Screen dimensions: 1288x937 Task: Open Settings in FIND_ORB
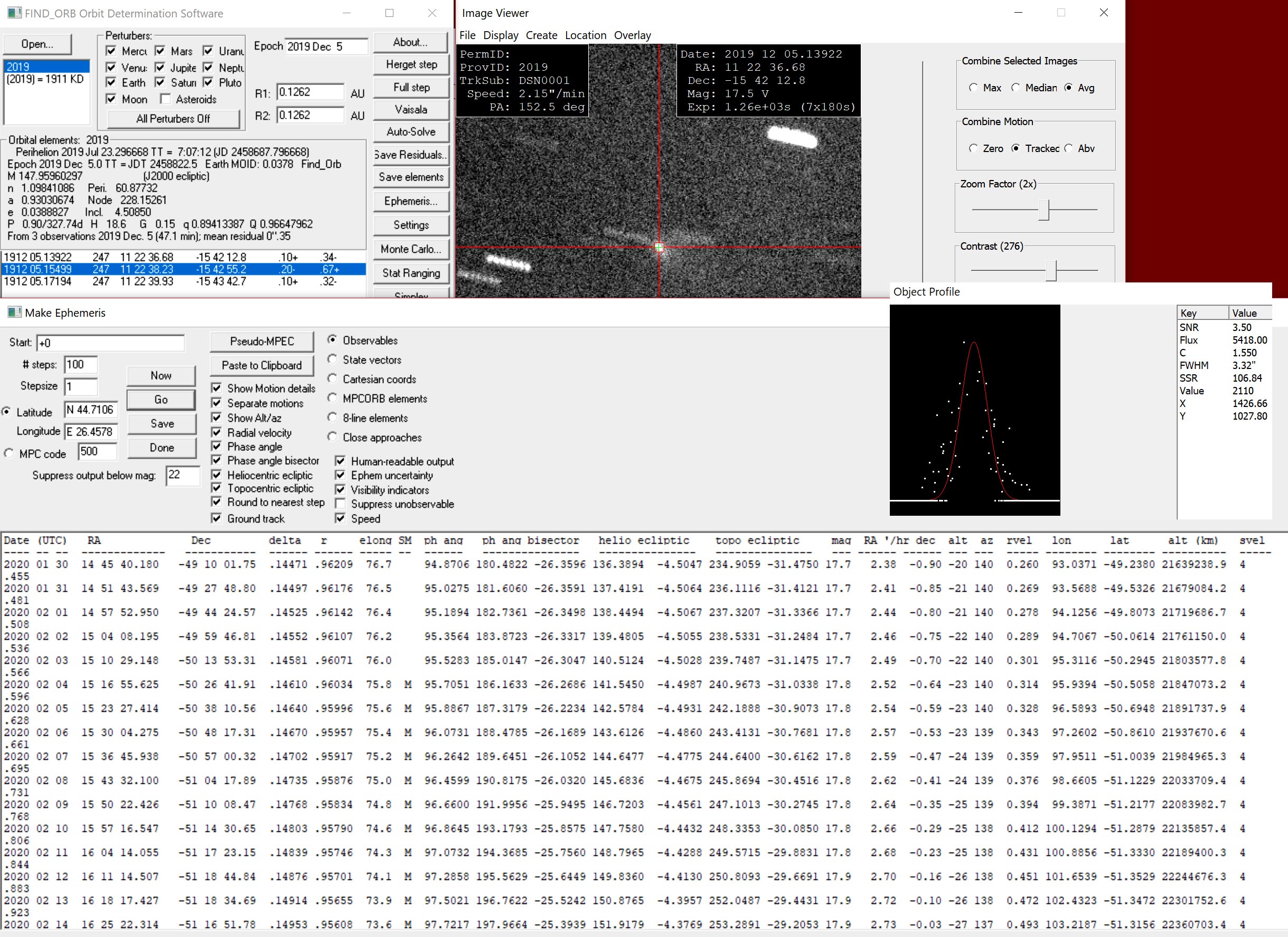click(411, 225)
